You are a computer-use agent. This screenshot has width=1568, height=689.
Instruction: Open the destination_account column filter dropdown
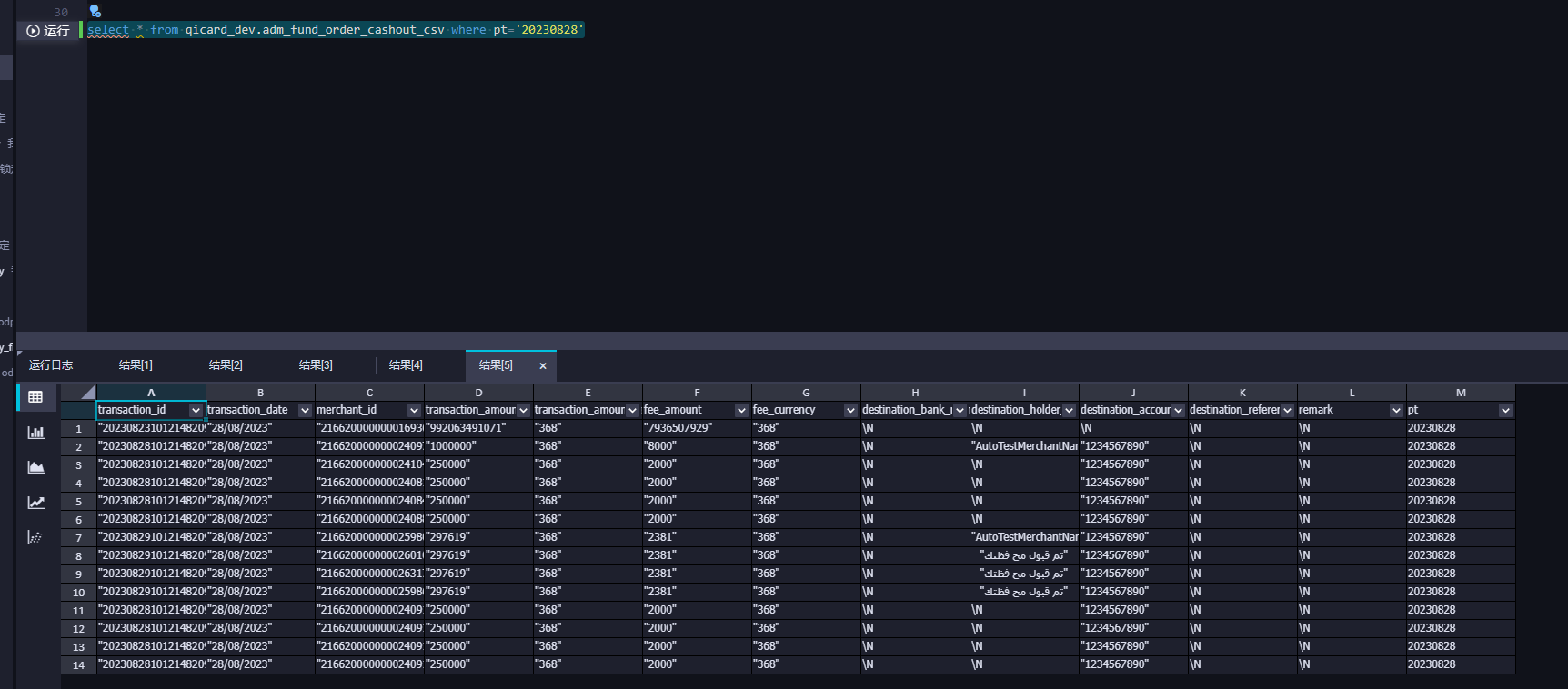point(1178,411)
